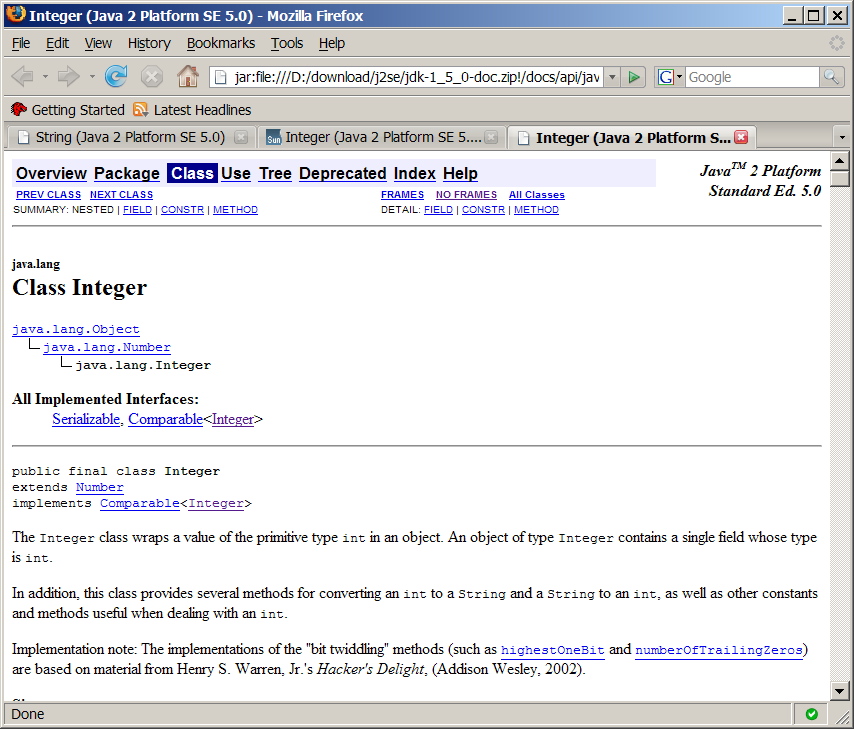The width and height of the screenshot is (854, 729).
Task: Close the active Integer tab
Action: (741, 137)
